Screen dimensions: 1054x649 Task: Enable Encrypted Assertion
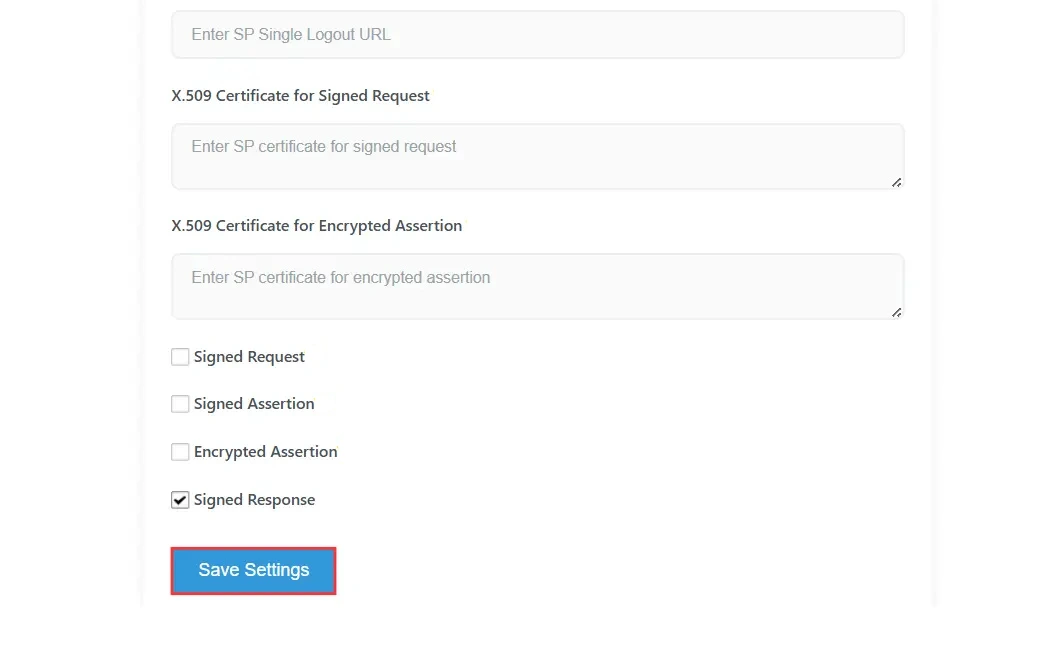(180, 451)
